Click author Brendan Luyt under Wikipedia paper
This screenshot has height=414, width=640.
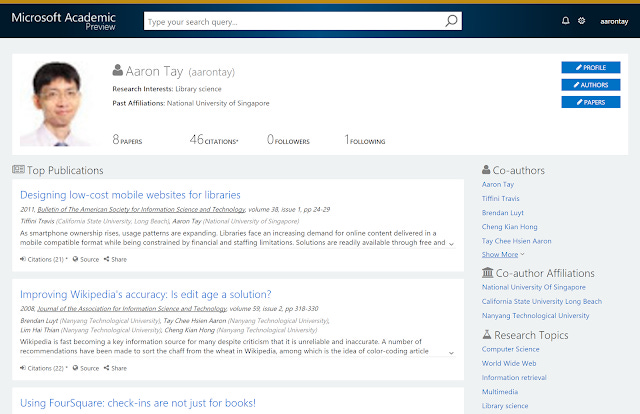click(x=39, y=321)
